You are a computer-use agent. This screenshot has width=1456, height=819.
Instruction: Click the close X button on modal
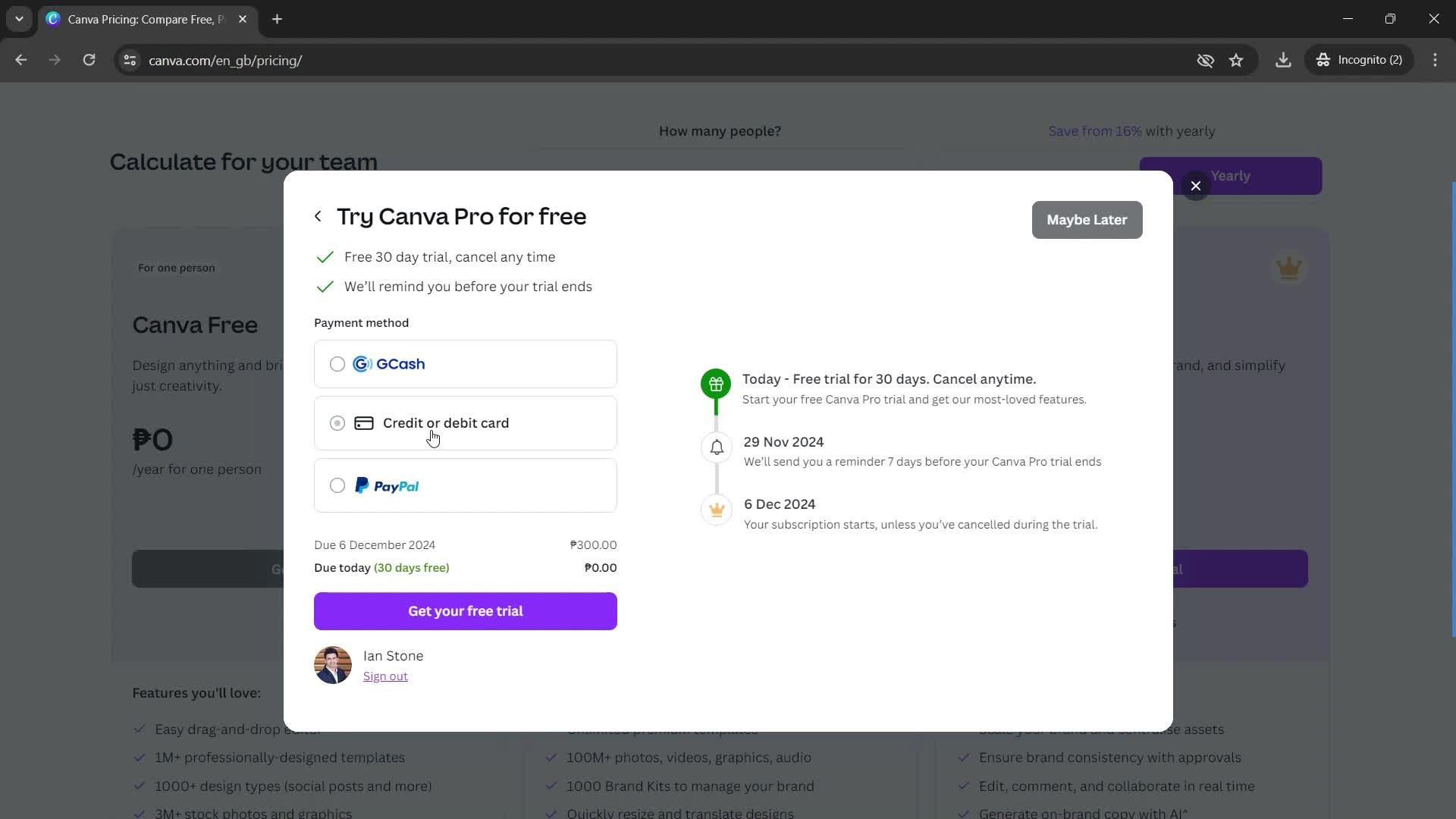[x=1196, y=186]
